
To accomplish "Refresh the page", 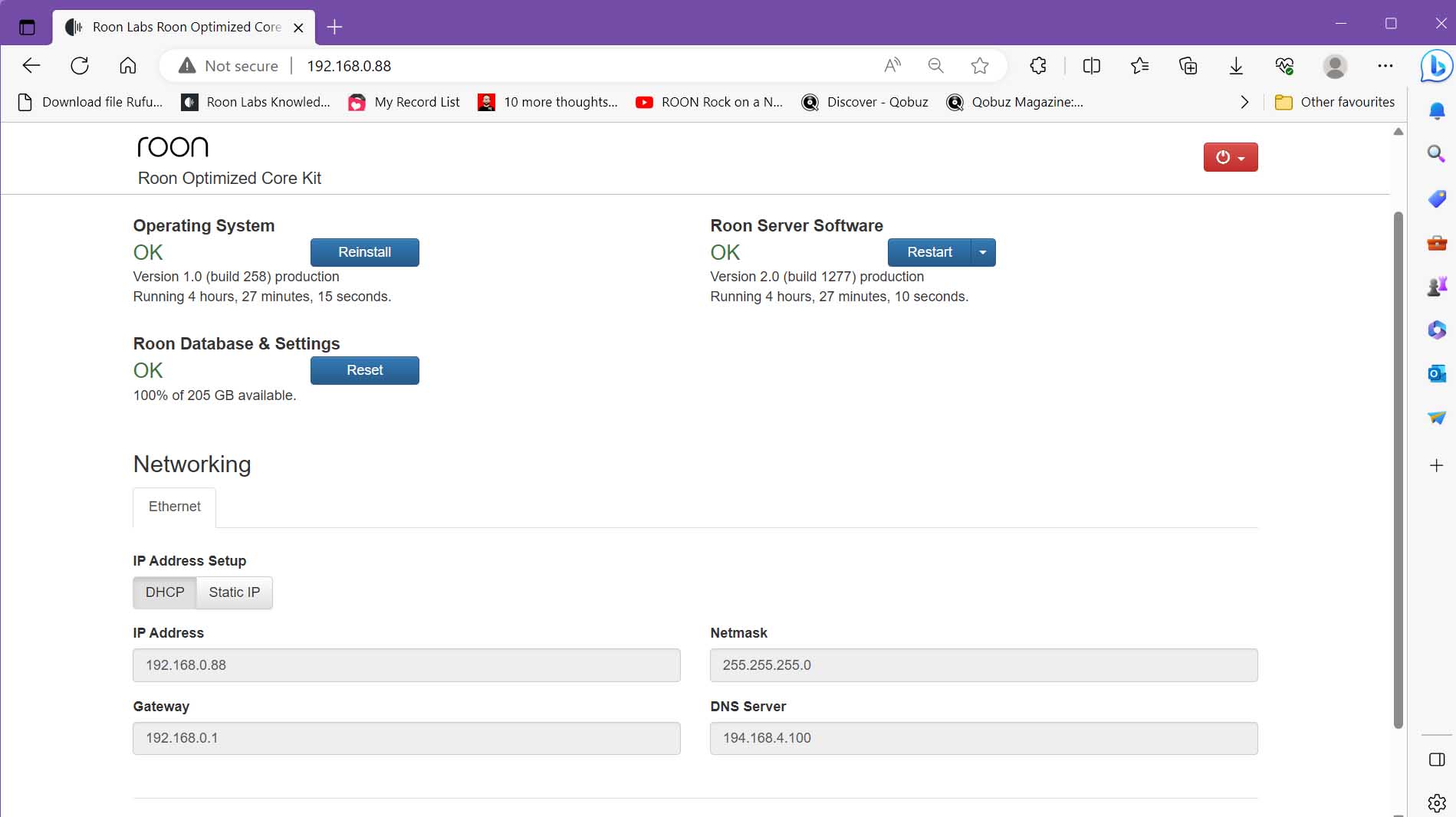I will click(x=80, y=66).
